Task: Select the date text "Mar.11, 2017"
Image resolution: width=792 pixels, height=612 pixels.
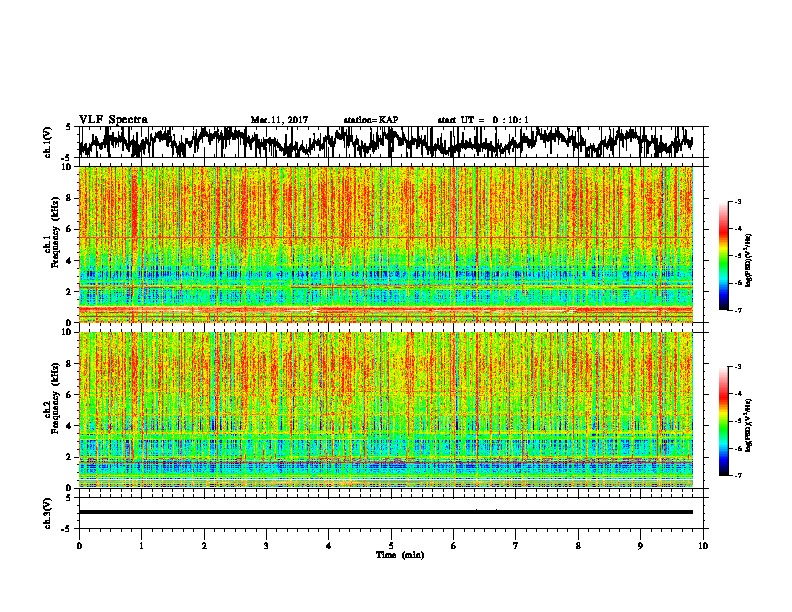Action: pyautogui.click(x=279, y=120)
